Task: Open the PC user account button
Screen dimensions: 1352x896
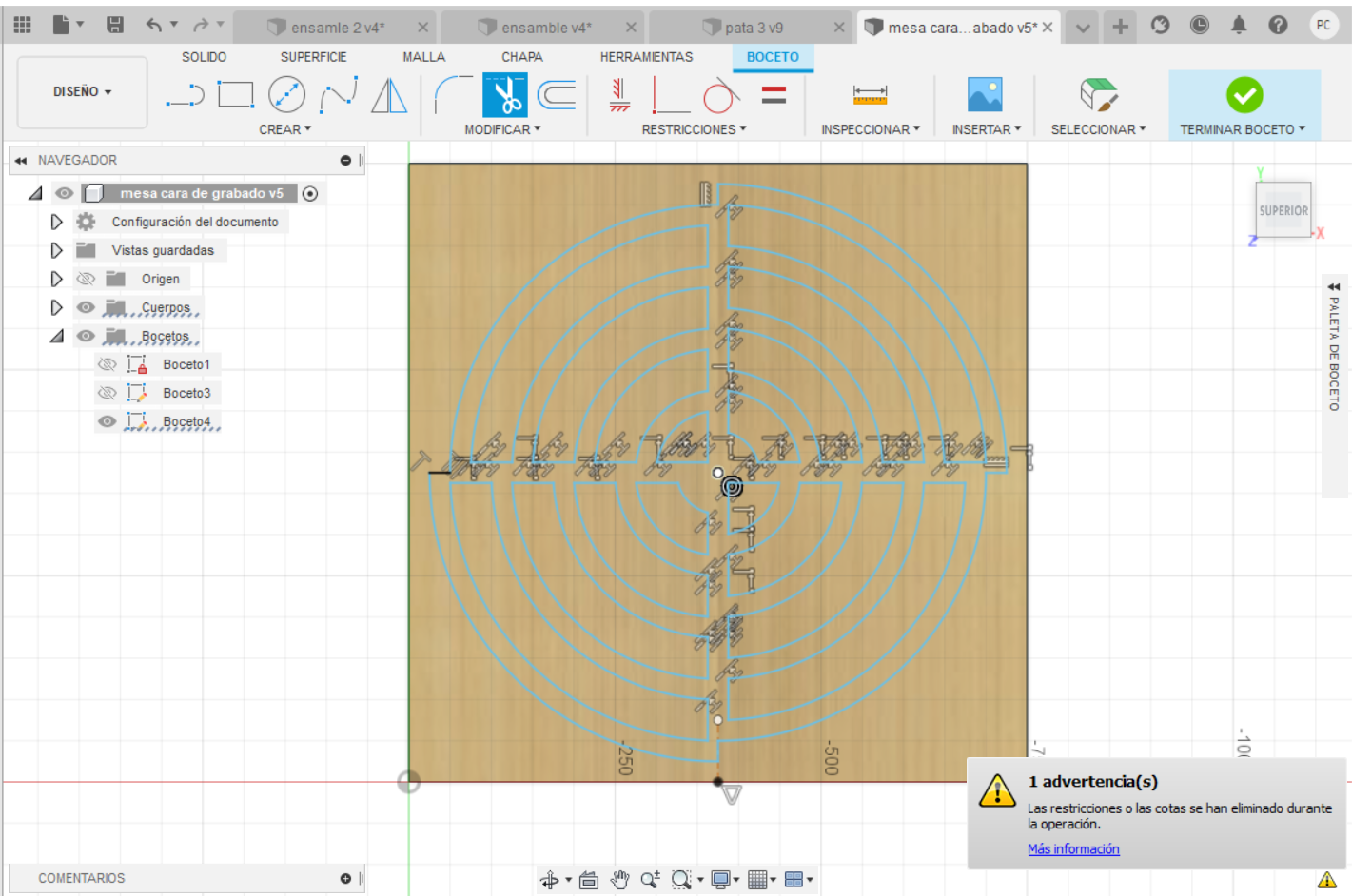Action: coord(1323,26)
